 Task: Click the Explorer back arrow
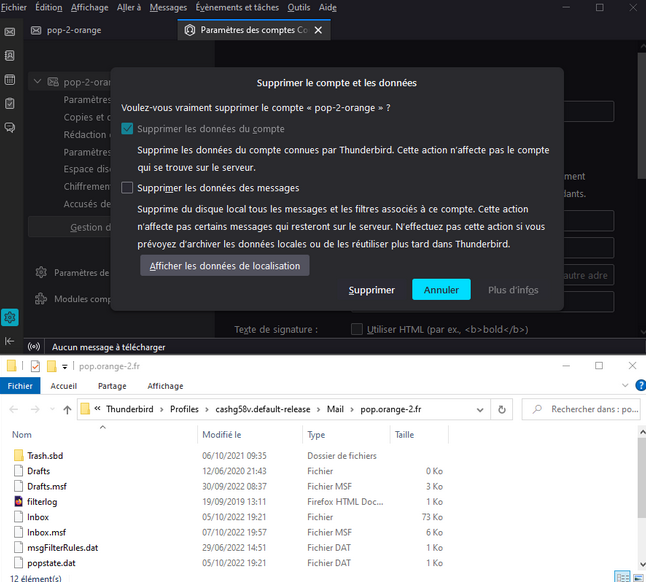tap(14, 409)
